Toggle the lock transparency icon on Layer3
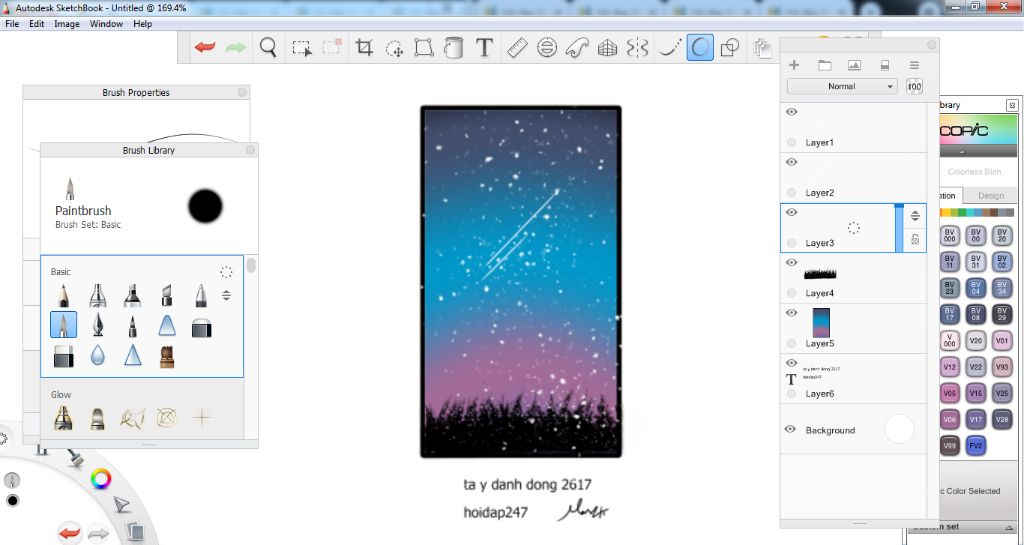1024x545 pixels. point(915,240)
